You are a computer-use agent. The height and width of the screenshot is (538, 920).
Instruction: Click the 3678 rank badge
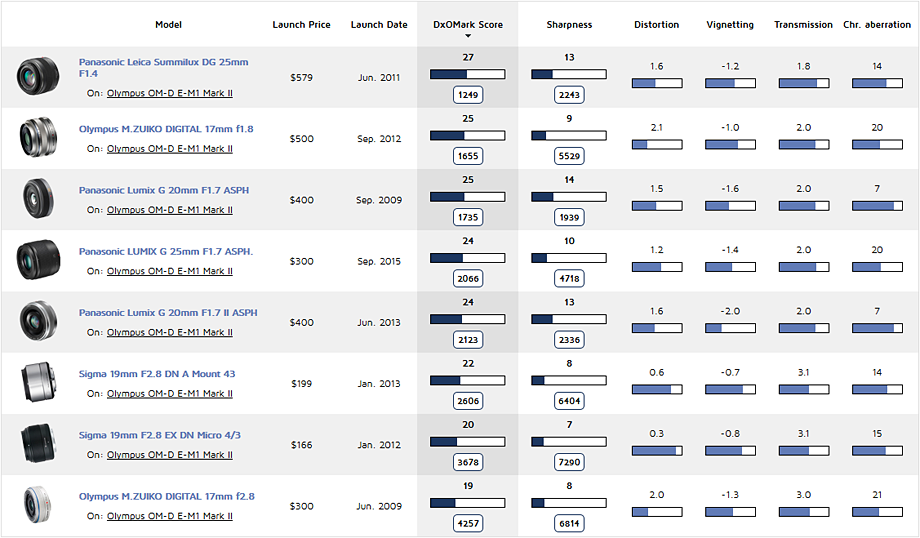point(468,462)
